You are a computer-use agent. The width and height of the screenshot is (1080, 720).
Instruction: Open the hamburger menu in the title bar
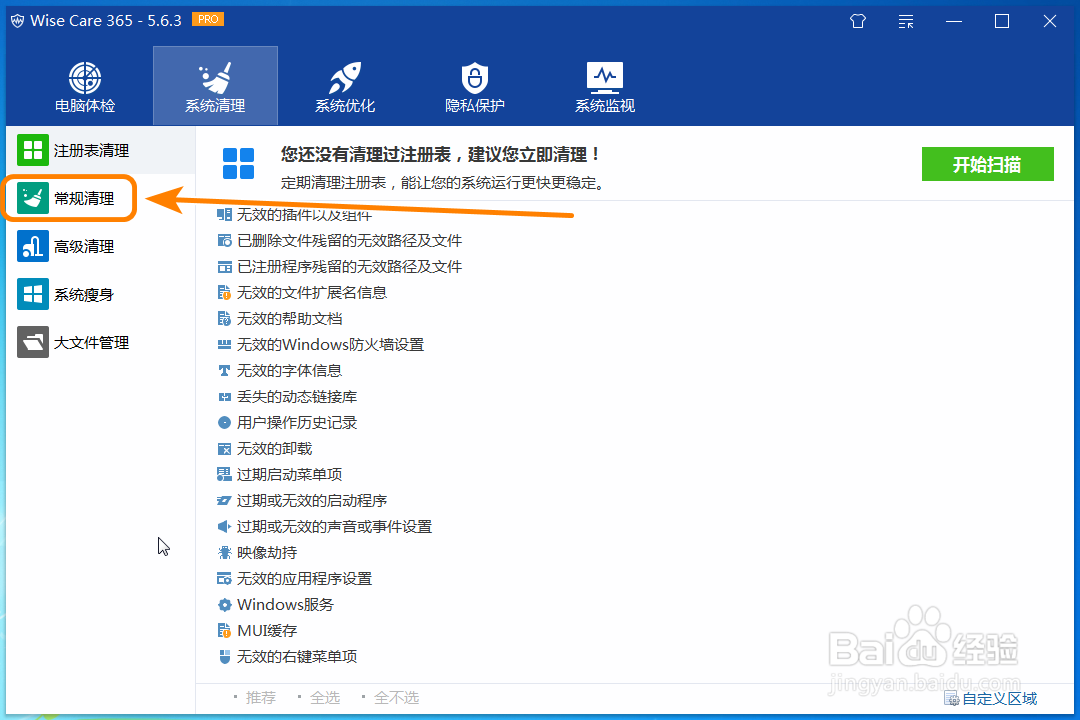coord(905,20)
